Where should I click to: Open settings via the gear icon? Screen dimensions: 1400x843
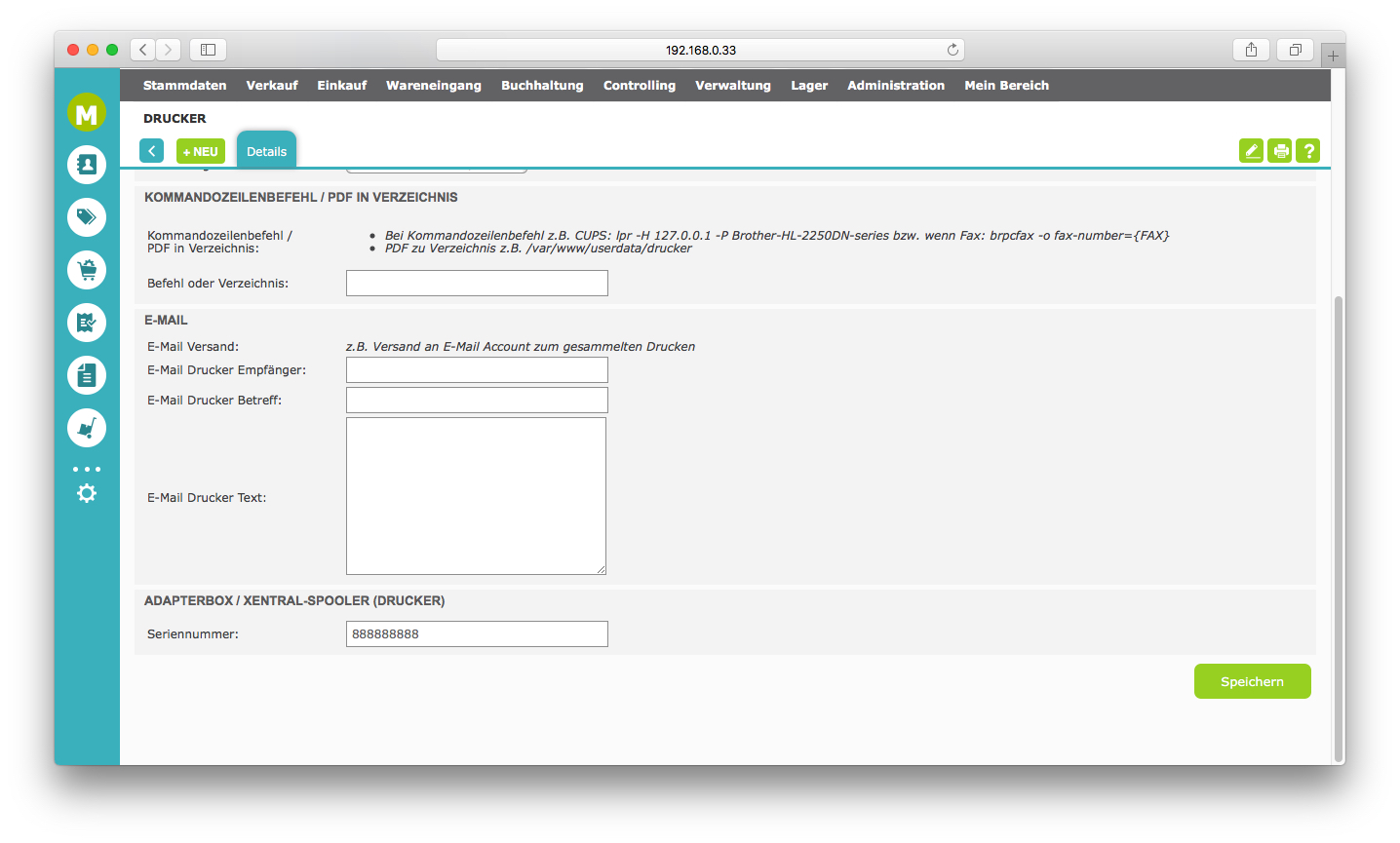87,493
